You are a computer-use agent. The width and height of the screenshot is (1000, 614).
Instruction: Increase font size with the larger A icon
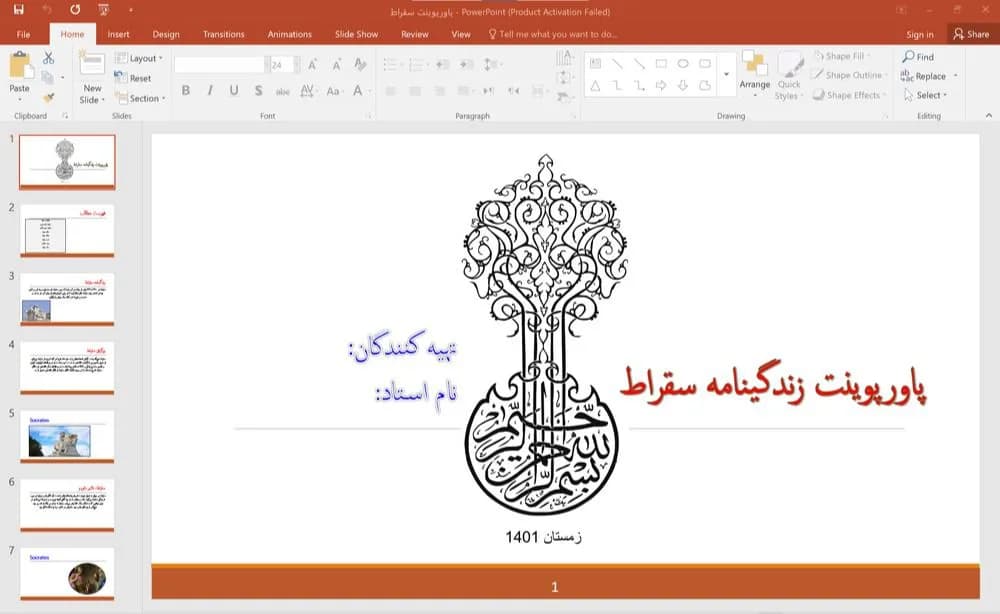[x=312, y=64]
